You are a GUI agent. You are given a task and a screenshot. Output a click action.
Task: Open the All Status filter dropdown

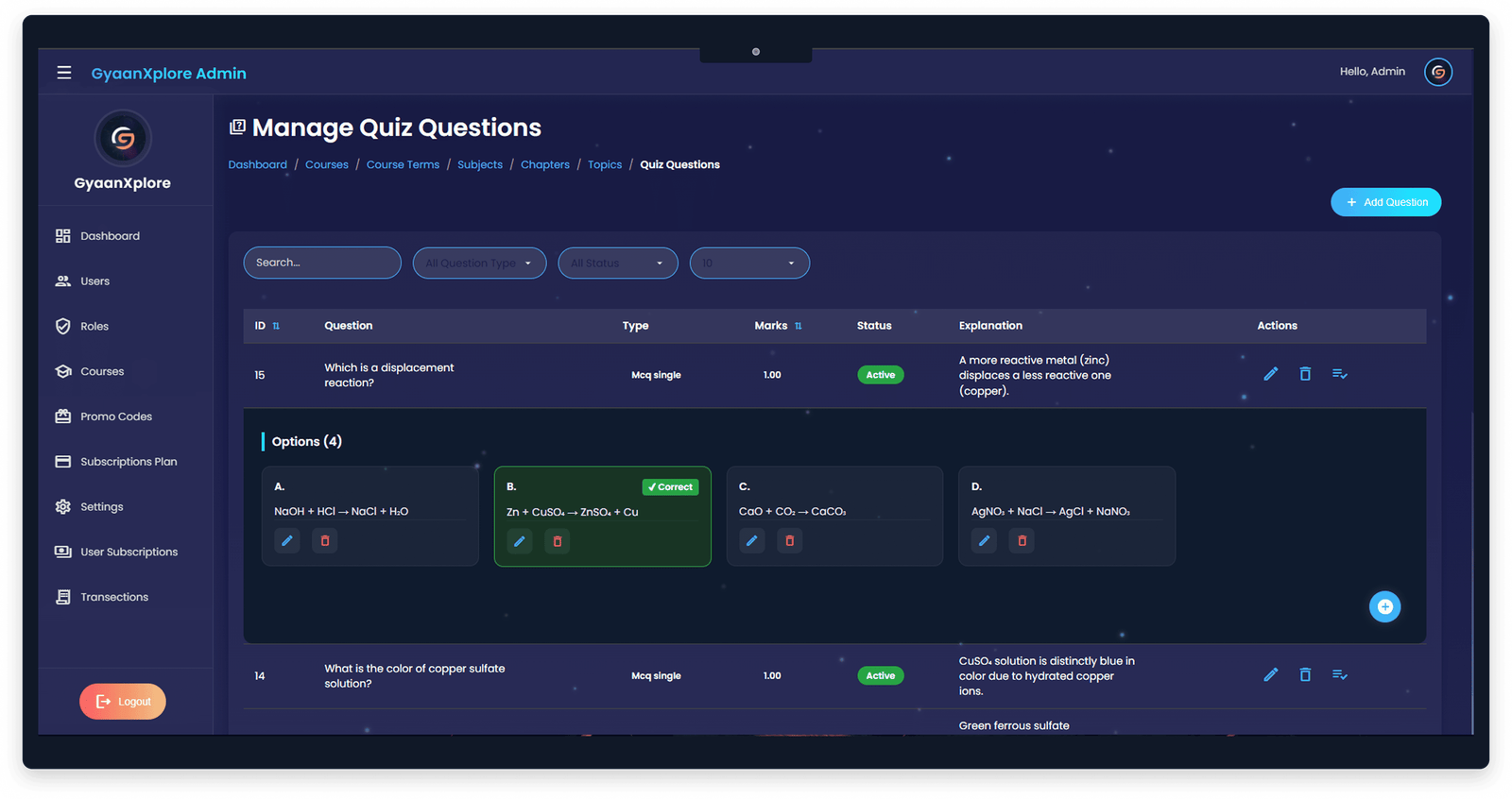[x=618, y=263]
